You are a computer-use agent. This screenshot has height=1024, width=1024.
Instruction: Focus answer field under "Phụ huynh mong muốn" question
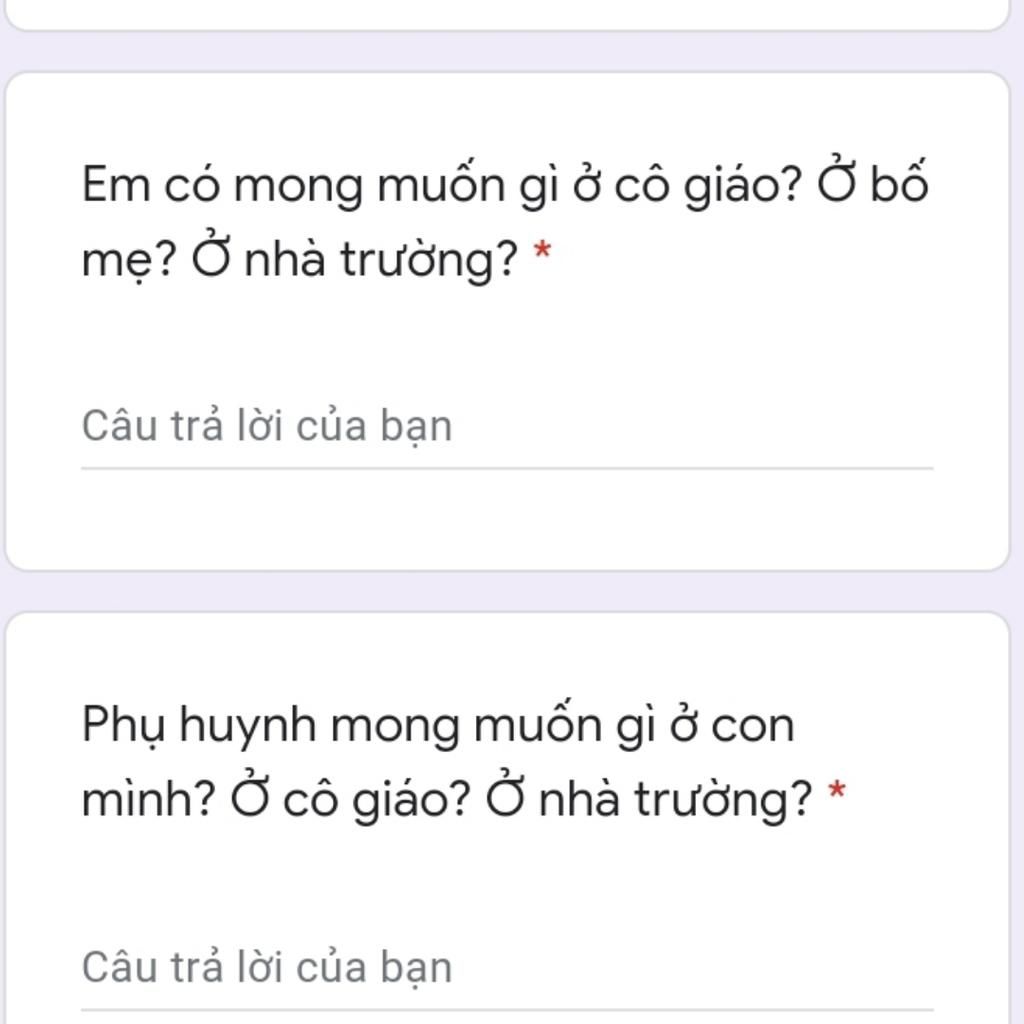pyautogui.click(x=506, y=968)
